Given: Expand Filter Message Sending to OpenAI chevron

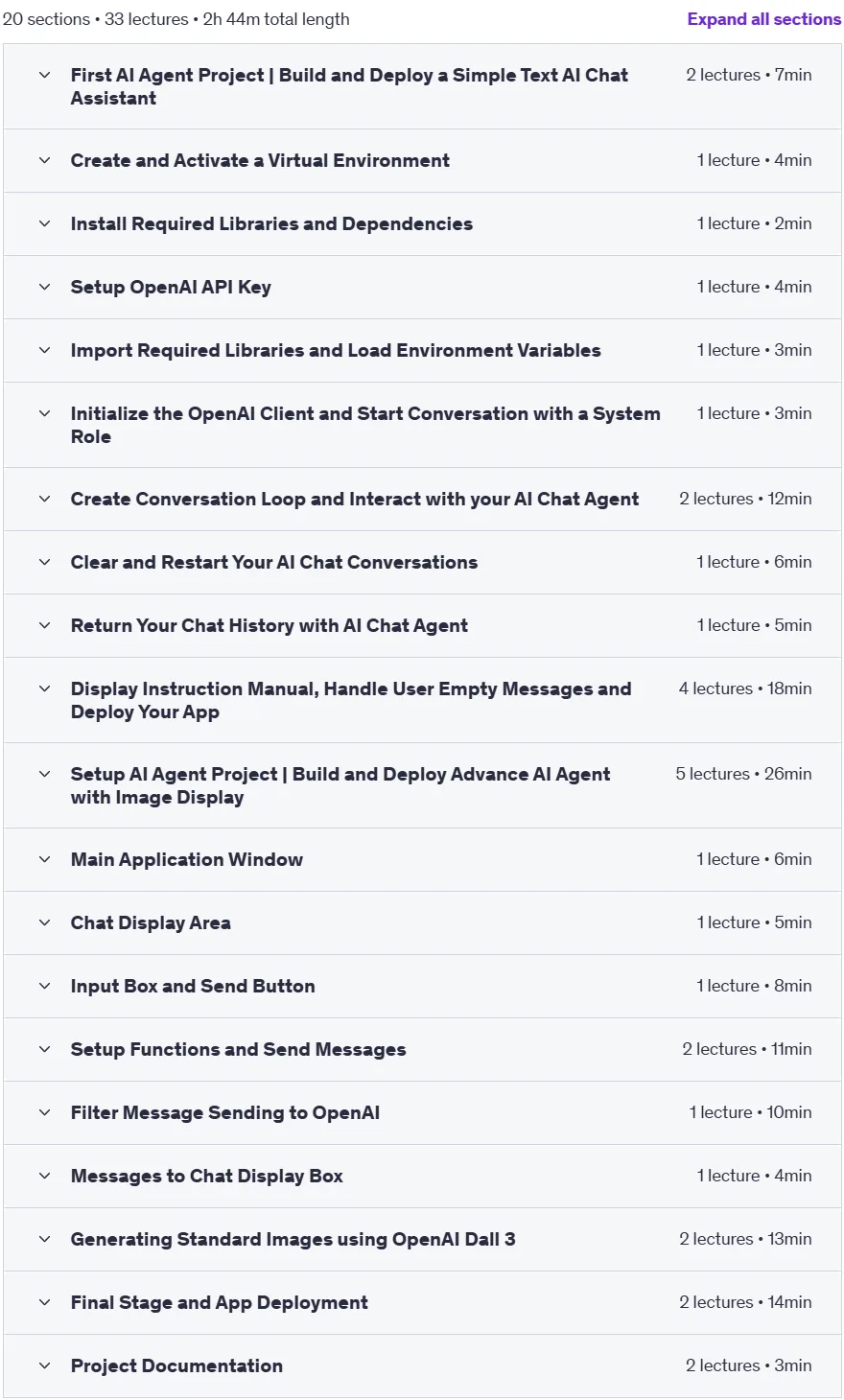Looking at the screenshot, I should pos(44,1112).
